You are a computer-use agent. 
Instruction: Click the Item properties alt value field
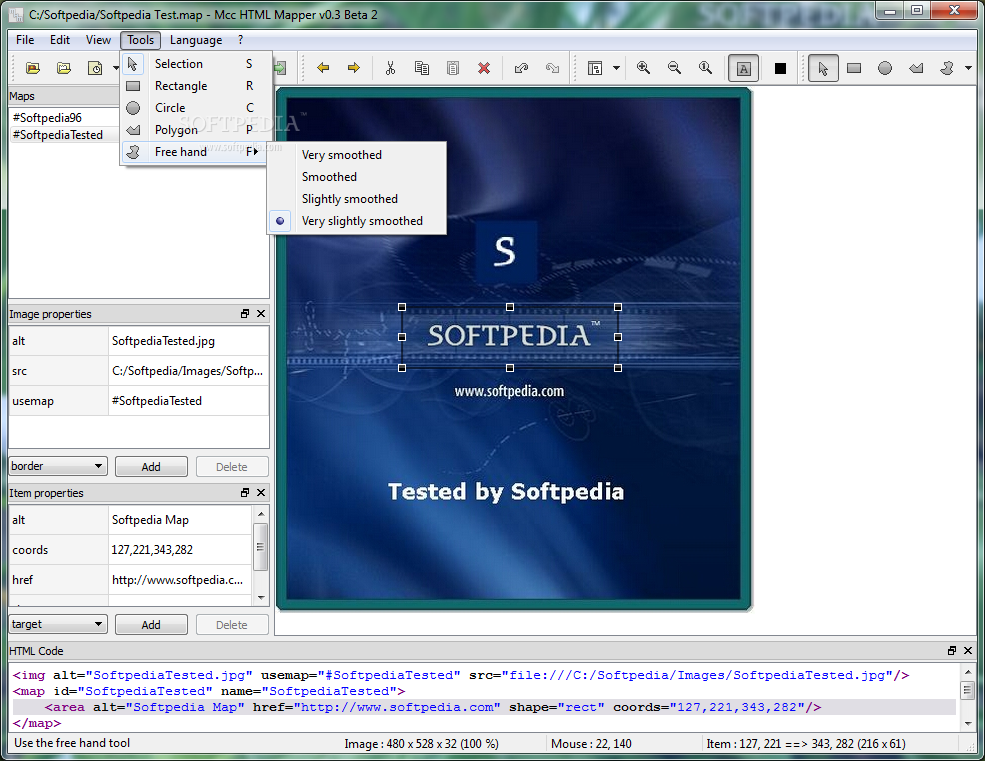click(x=180, y=520)
